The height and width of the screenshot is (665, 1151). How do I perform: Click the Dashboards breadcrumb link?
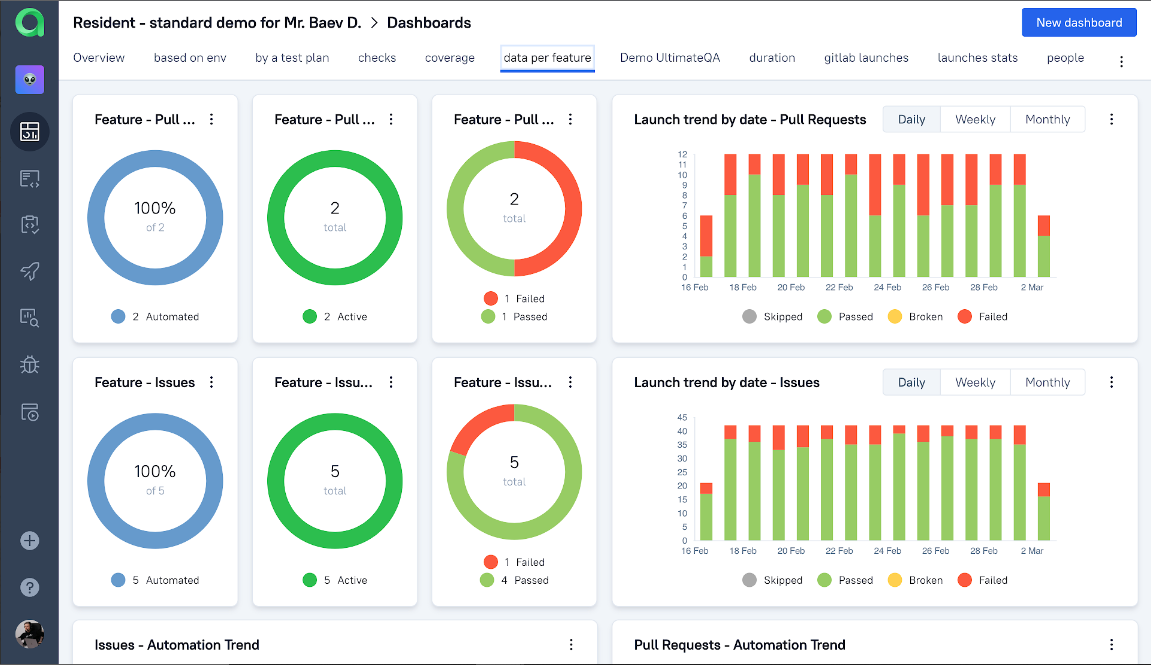[x=429, y=22]
